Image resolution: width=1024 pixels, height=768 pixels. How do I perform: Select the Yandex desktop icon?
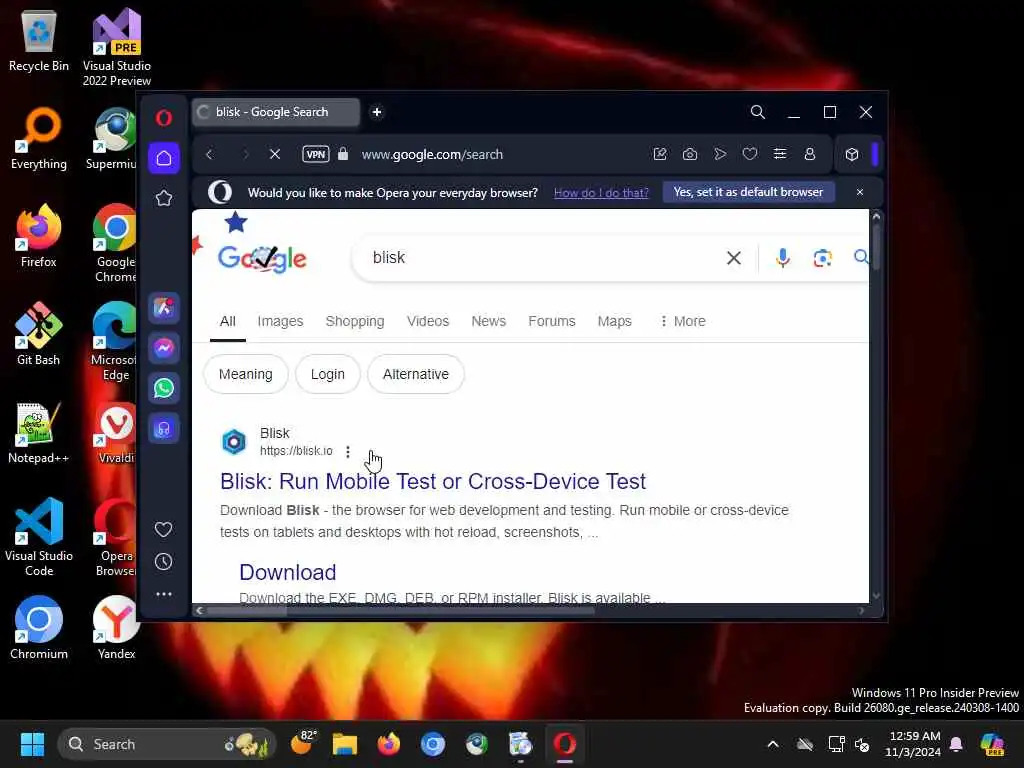pyautogui.click(x=116, y=628)
